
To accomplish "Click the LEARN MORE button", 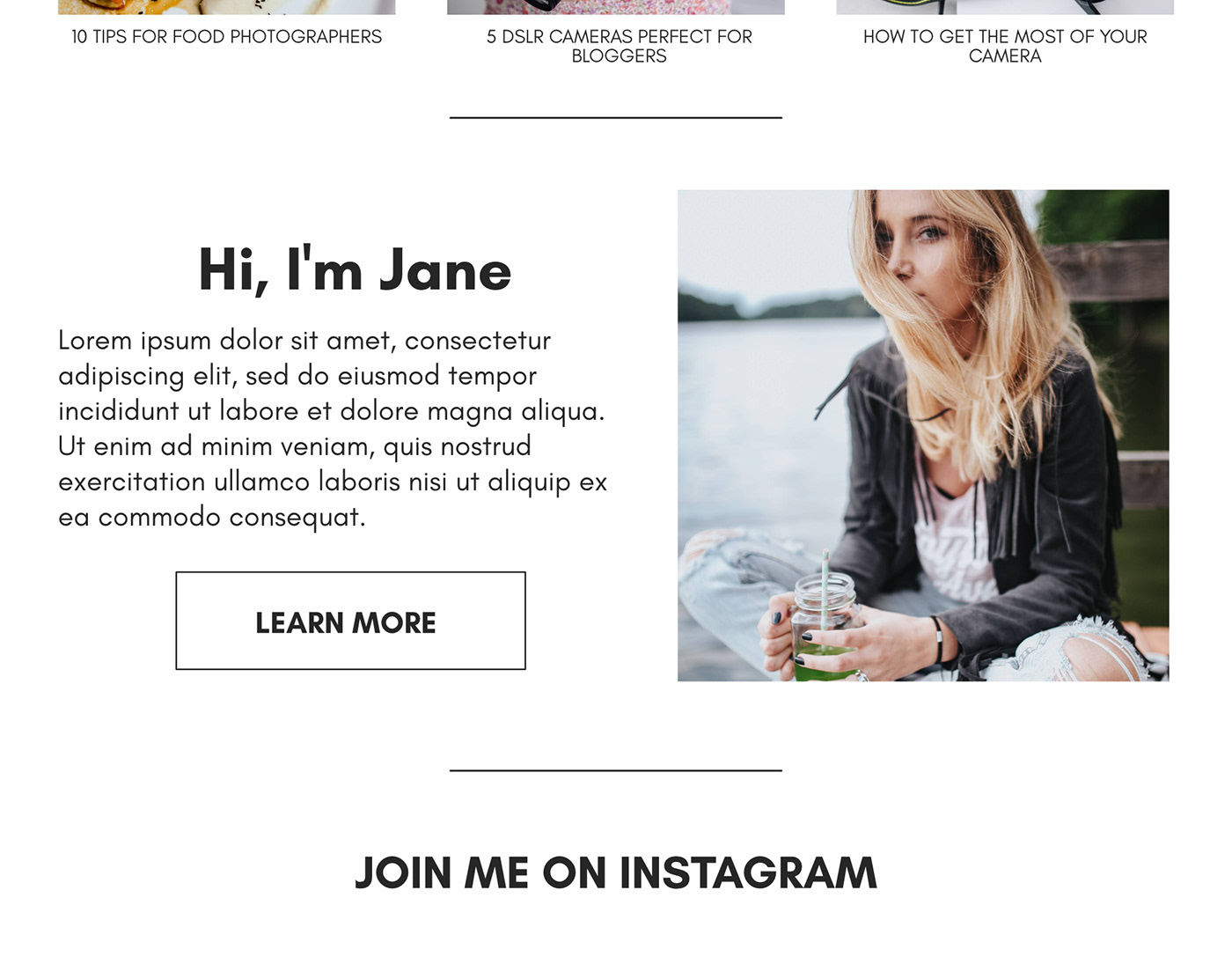I will click(350, 621).
